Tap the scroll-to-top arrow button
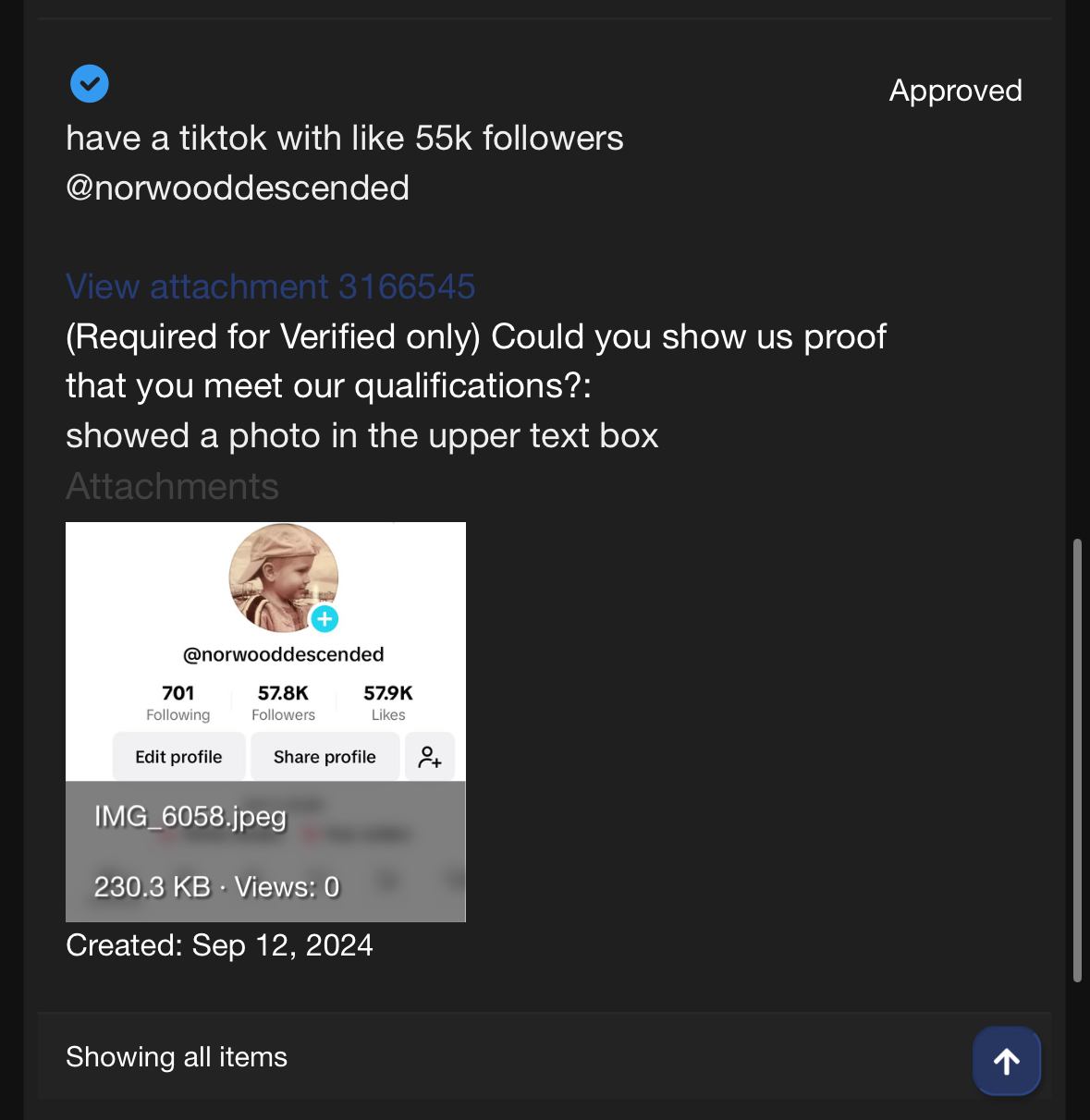The image size is (1090, 1120). [x=1007, y=1061]
